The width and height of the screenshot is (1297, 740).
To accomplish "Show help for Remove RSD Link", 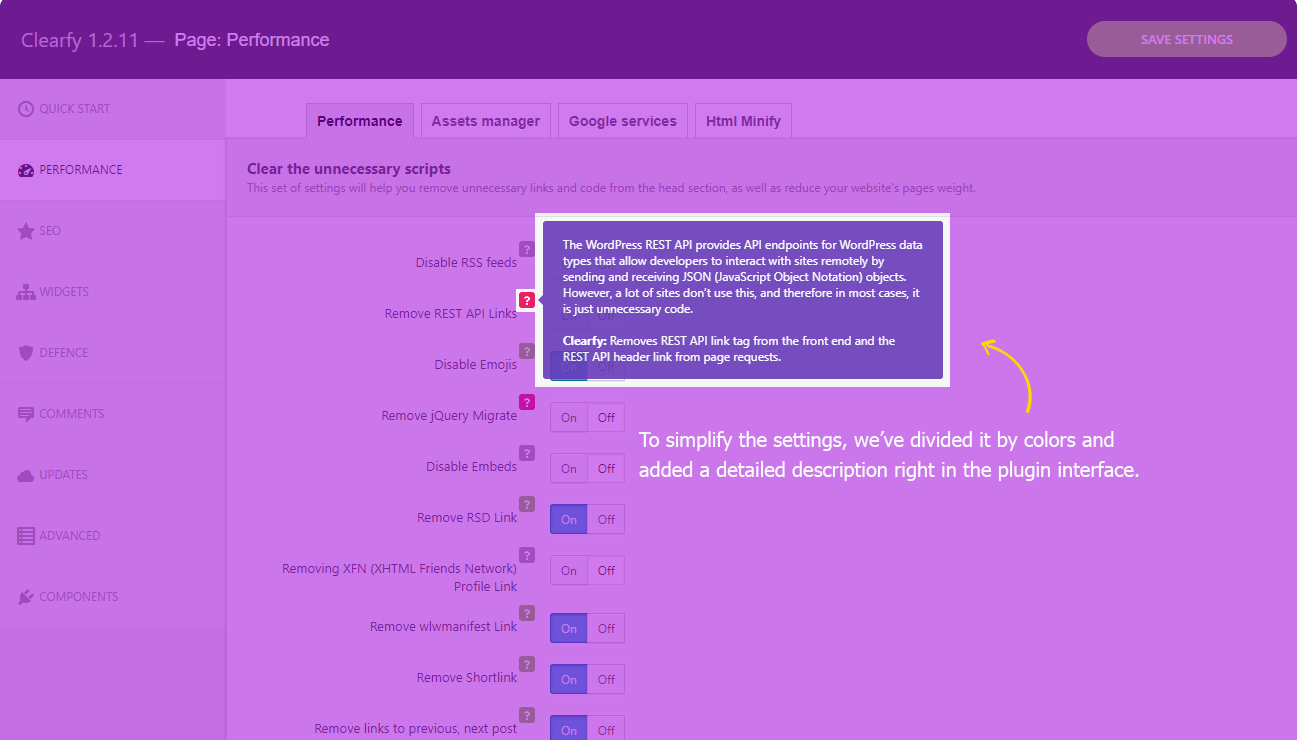I will coord(527,504).
